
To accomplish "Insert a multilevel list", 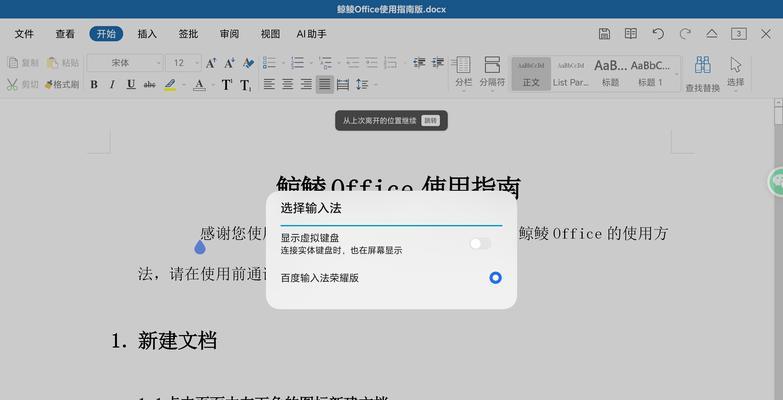I will (325, 62).
